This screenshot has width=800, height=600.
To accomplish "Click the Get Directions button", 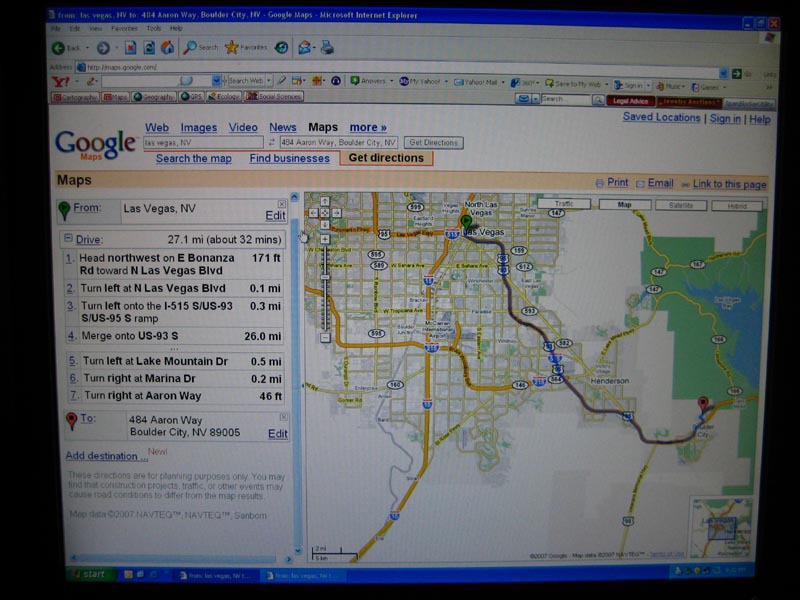I will pos(434,142).
